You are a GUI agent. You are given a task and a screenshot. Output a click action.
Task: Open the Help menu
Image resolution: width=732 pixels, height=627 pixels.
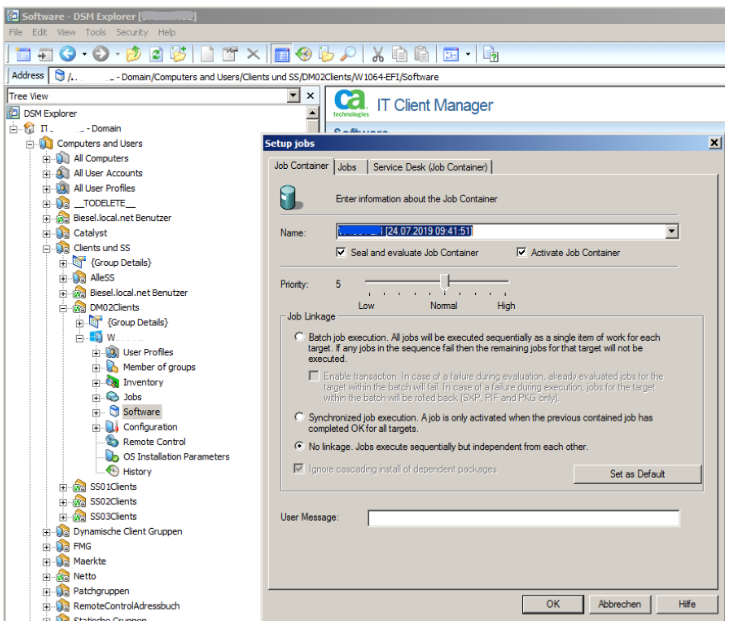tap(166, 32)
